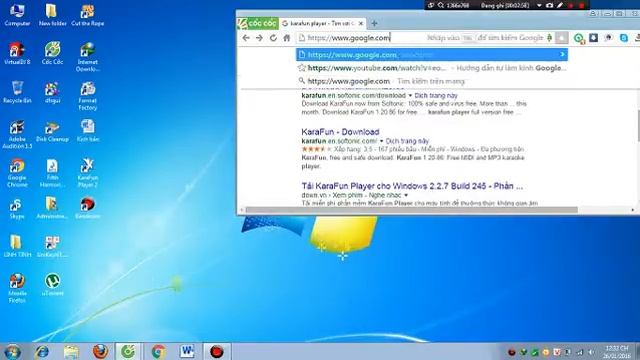Open Word from the taskbar

187,351
